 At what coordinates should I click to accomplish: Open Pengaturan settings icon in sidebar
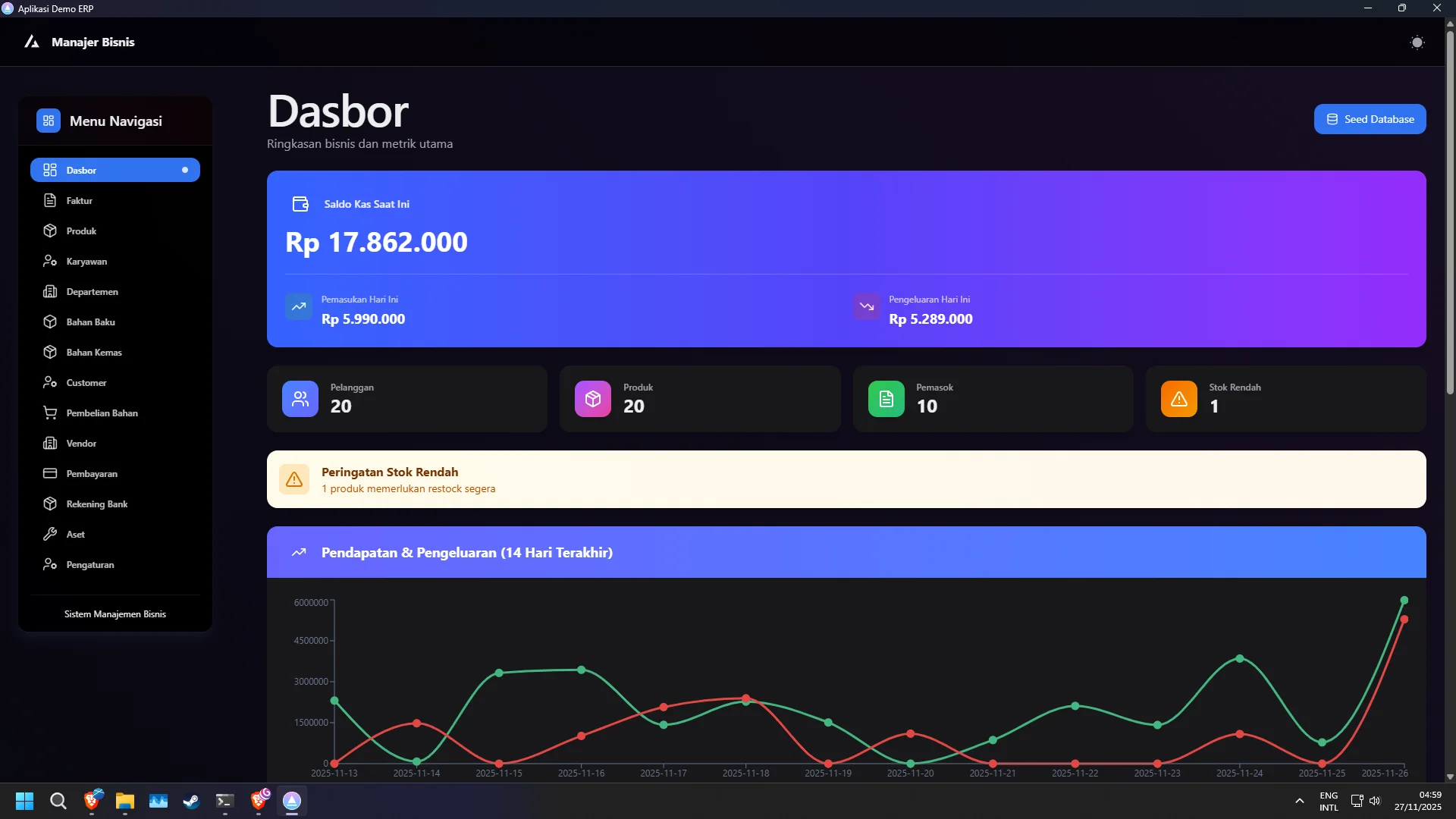point(50,565)
